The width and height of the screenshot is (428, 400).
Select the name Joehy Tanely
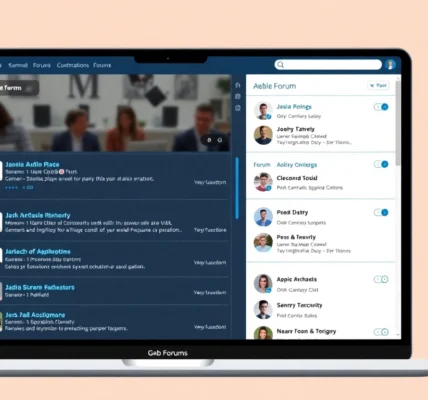(x=296, y=129)
